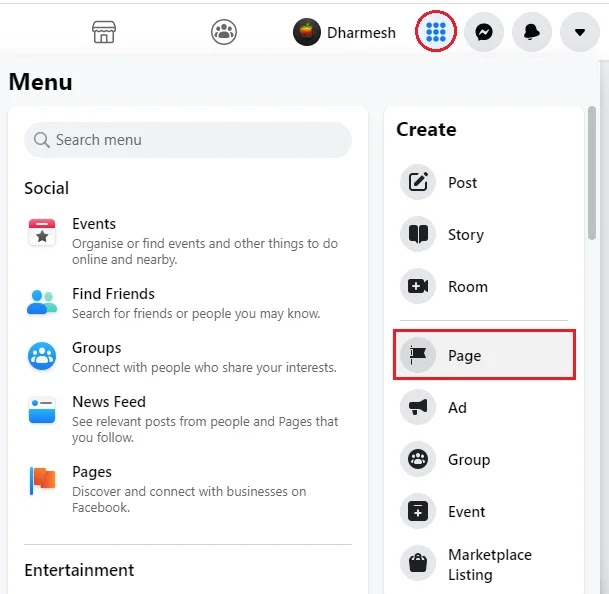Click 'Connect with people who share' description
The image size is (609, 594).
click(204, 368)
